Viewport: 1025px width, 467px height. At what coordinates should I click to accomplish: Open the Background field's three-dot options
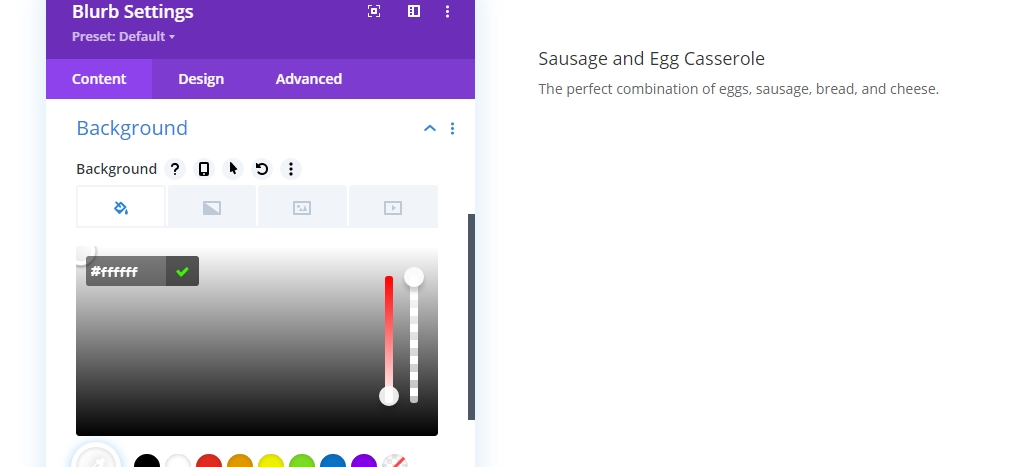click(x=291, y=169)
